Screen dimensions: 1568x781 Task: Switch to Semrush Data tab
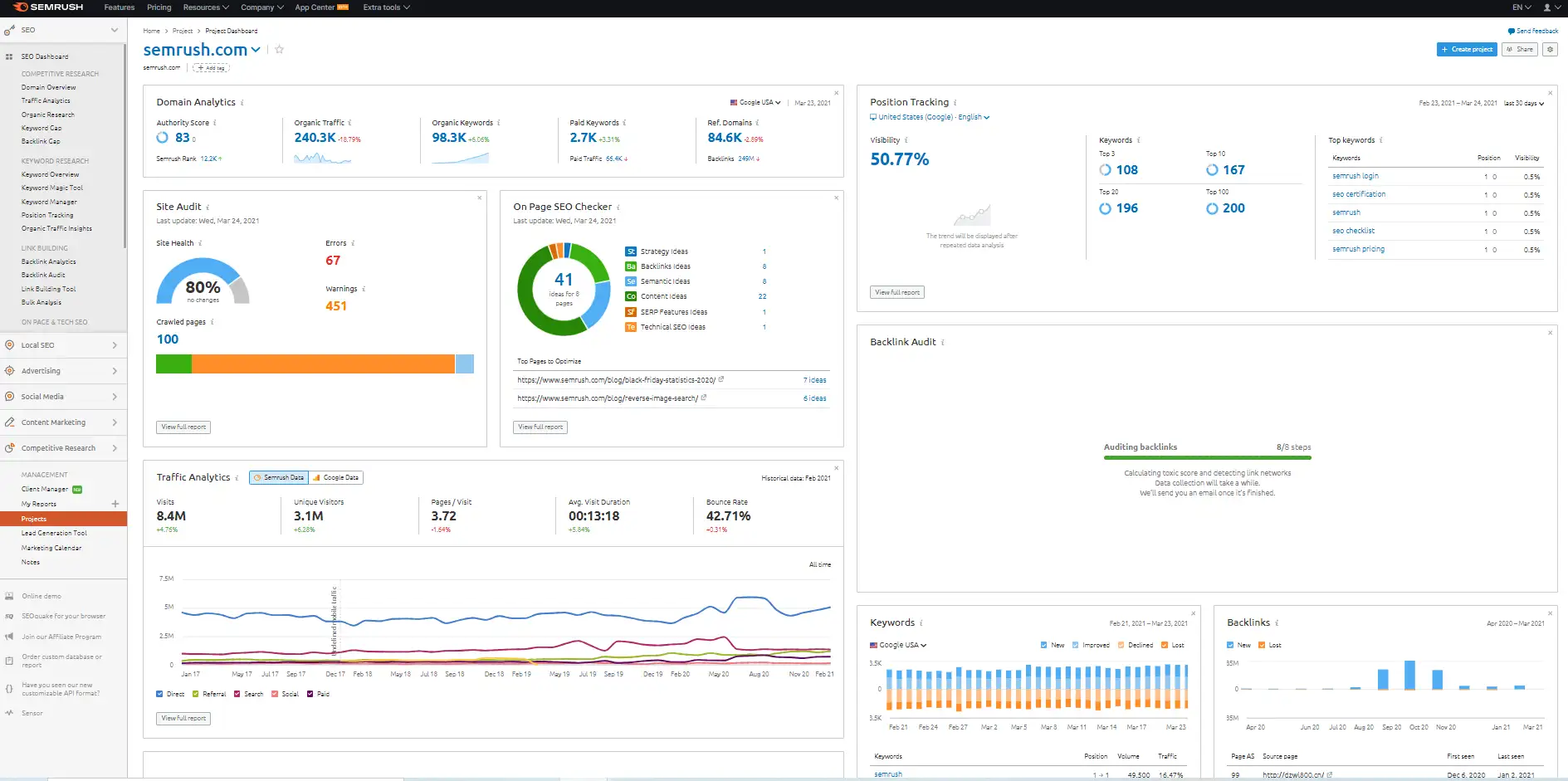(279, 477)
